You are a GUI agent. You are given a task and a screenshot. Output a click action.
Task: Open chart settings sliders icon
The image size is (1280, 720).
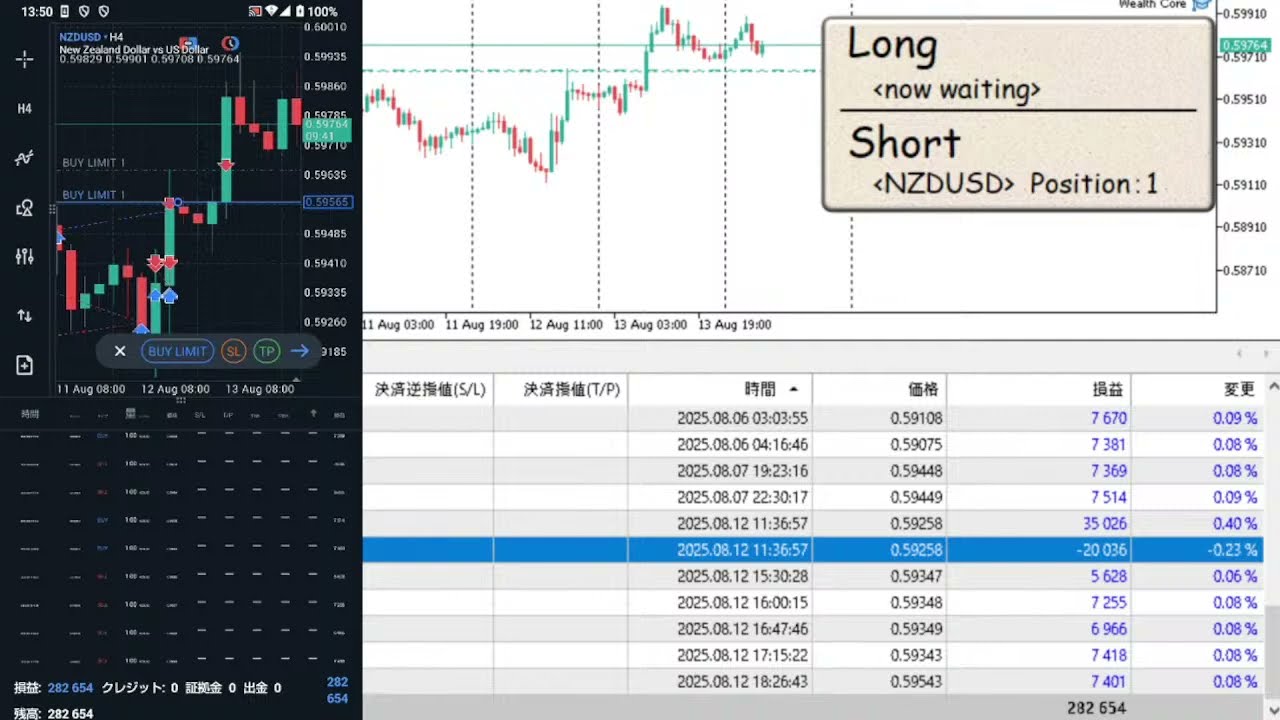point(25,257)
